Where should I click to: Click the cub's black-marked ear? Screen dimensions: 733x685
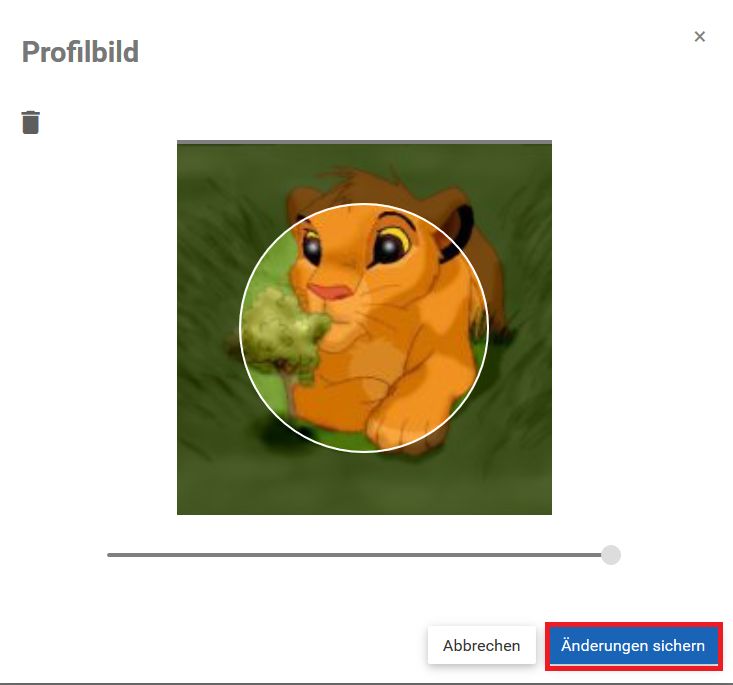pyautogui.click(x=457, y=229)
